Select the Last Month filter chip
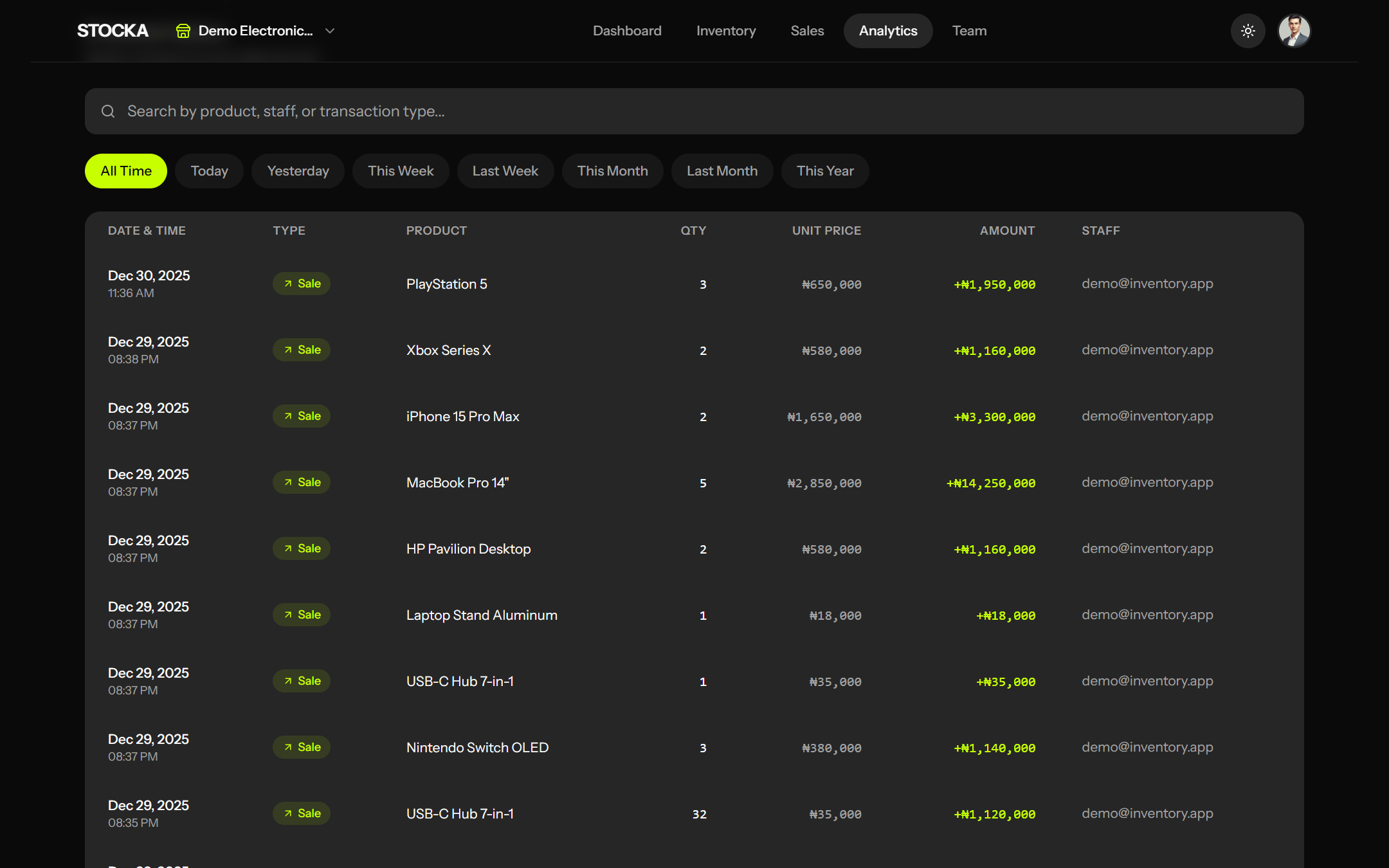Viewport: 1389px width, 868px height. (x=722, y=171)
